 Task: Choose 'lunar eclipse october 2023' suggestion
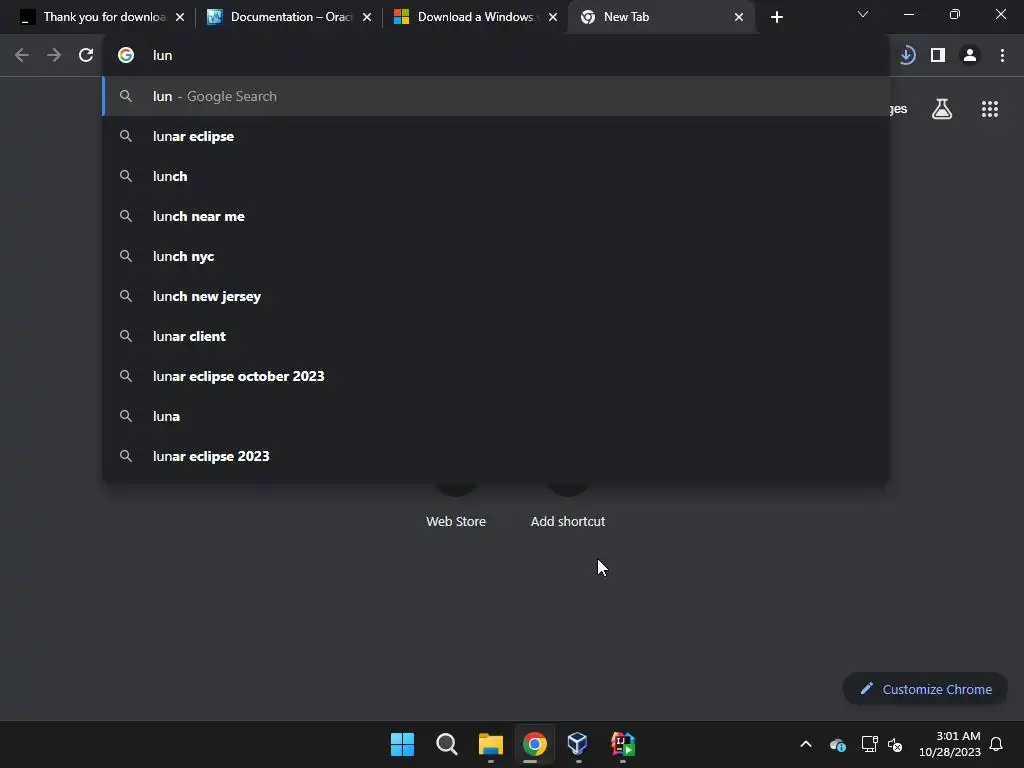[x=496, y=376]
